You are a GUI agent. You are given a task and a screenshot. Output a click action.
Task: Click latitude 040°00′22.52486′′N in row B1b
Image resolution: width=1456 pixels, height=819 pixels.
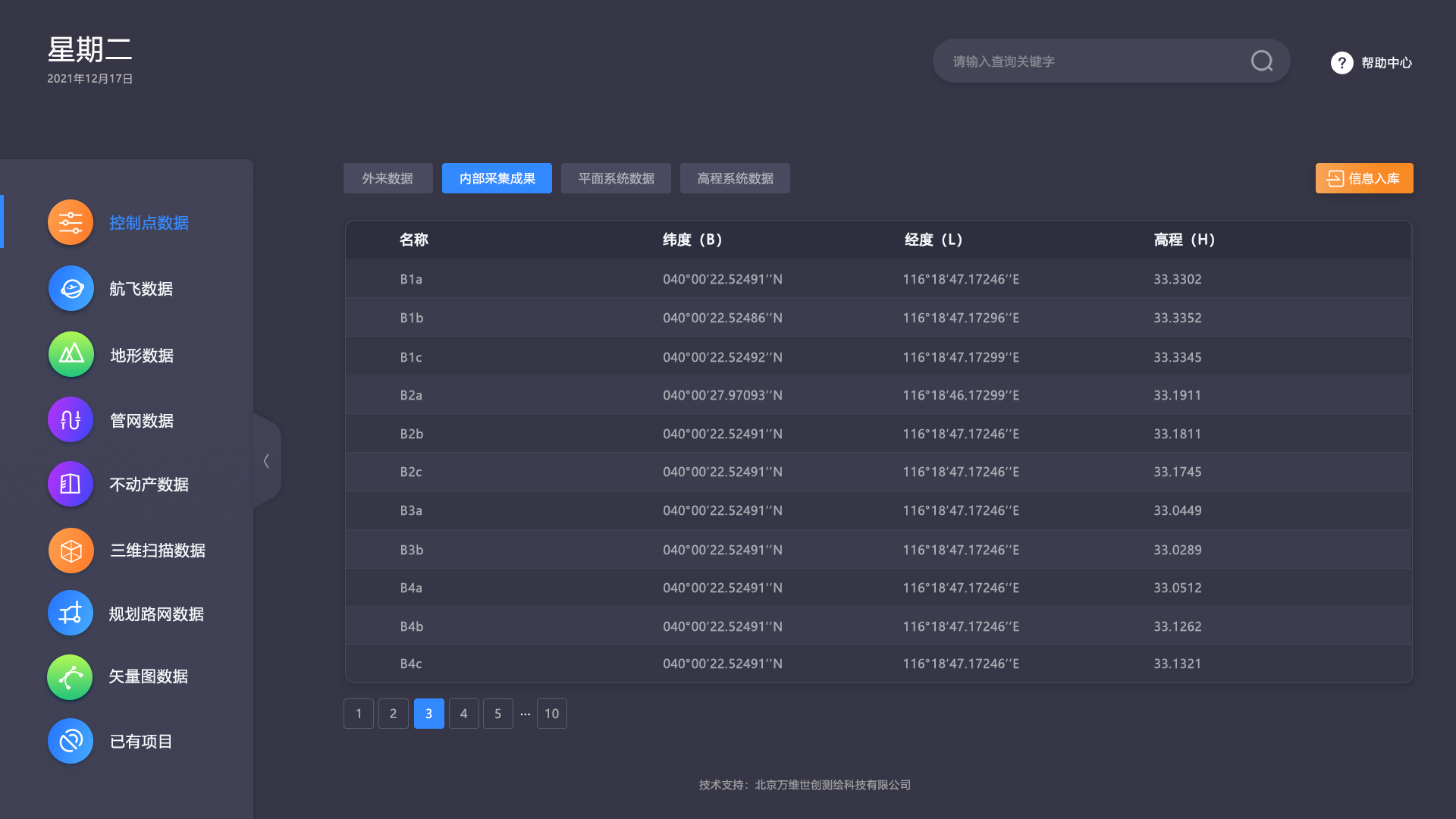(x=723, y=318)
